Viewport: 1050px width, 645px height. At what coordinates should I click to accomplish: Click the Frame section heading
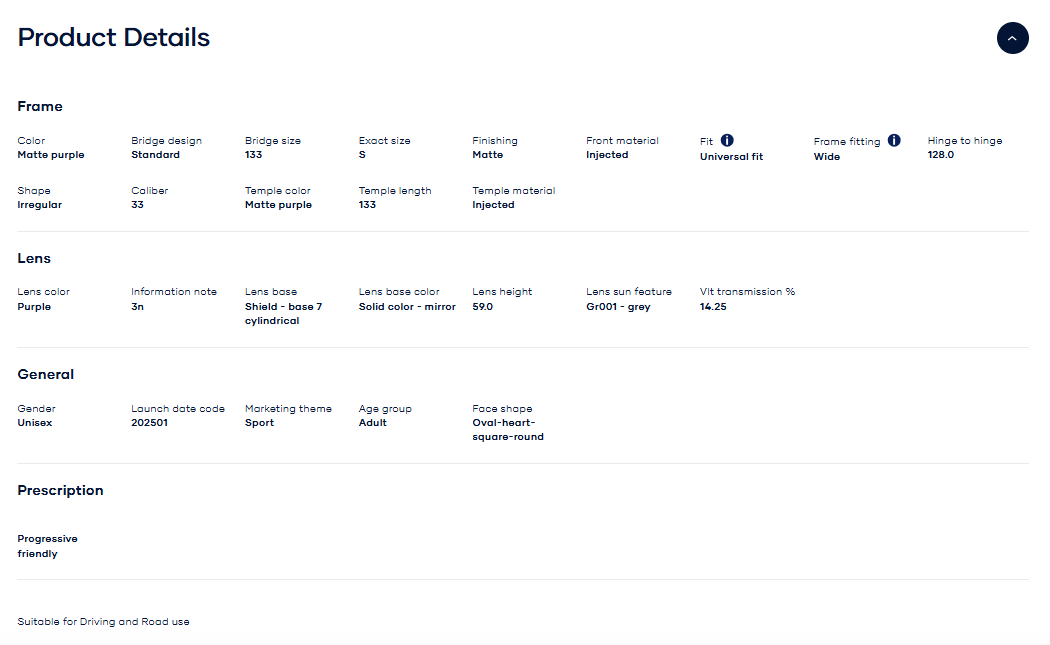(x=40, y=107)
